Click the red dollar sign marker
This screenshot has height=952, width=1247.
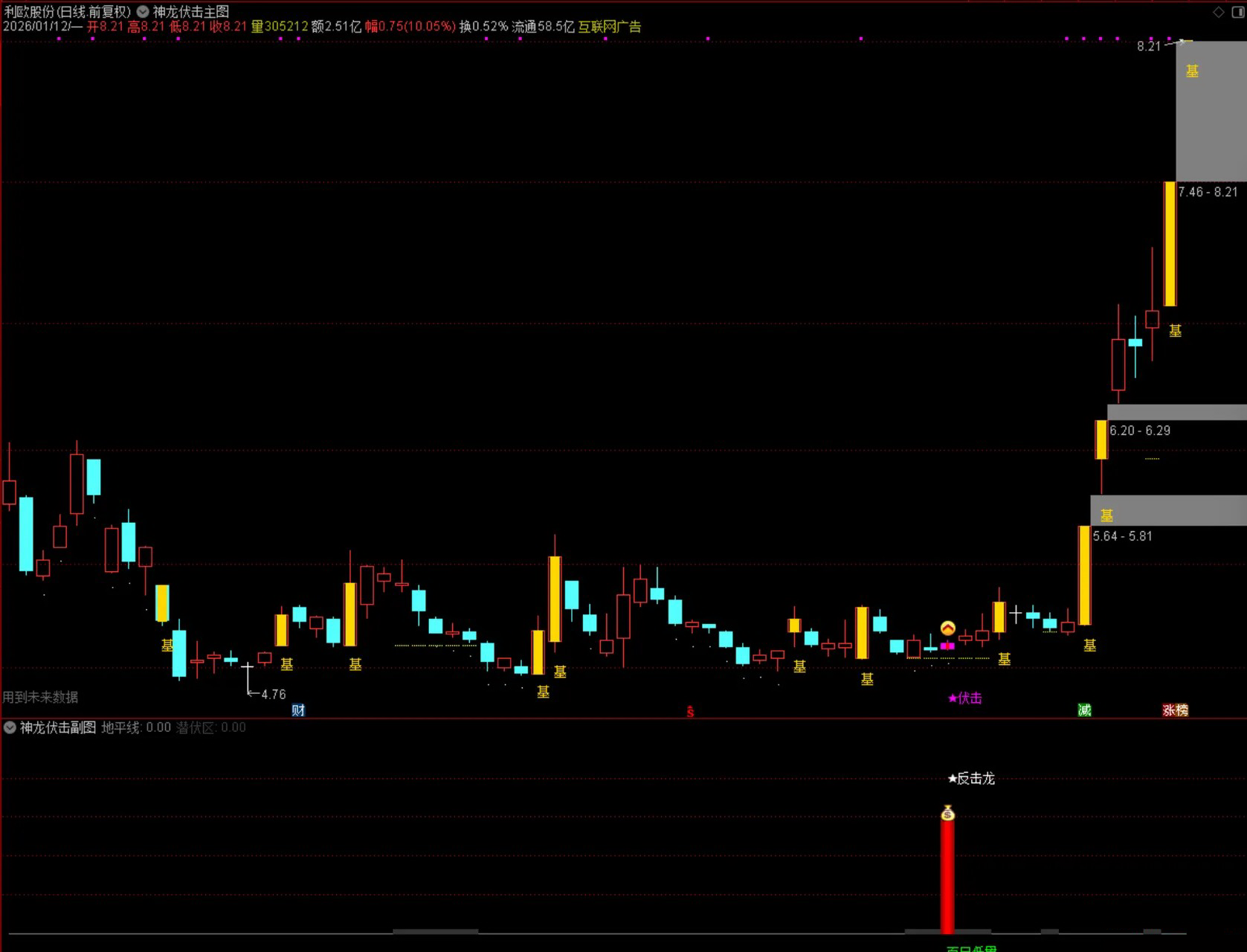[690, 712]
